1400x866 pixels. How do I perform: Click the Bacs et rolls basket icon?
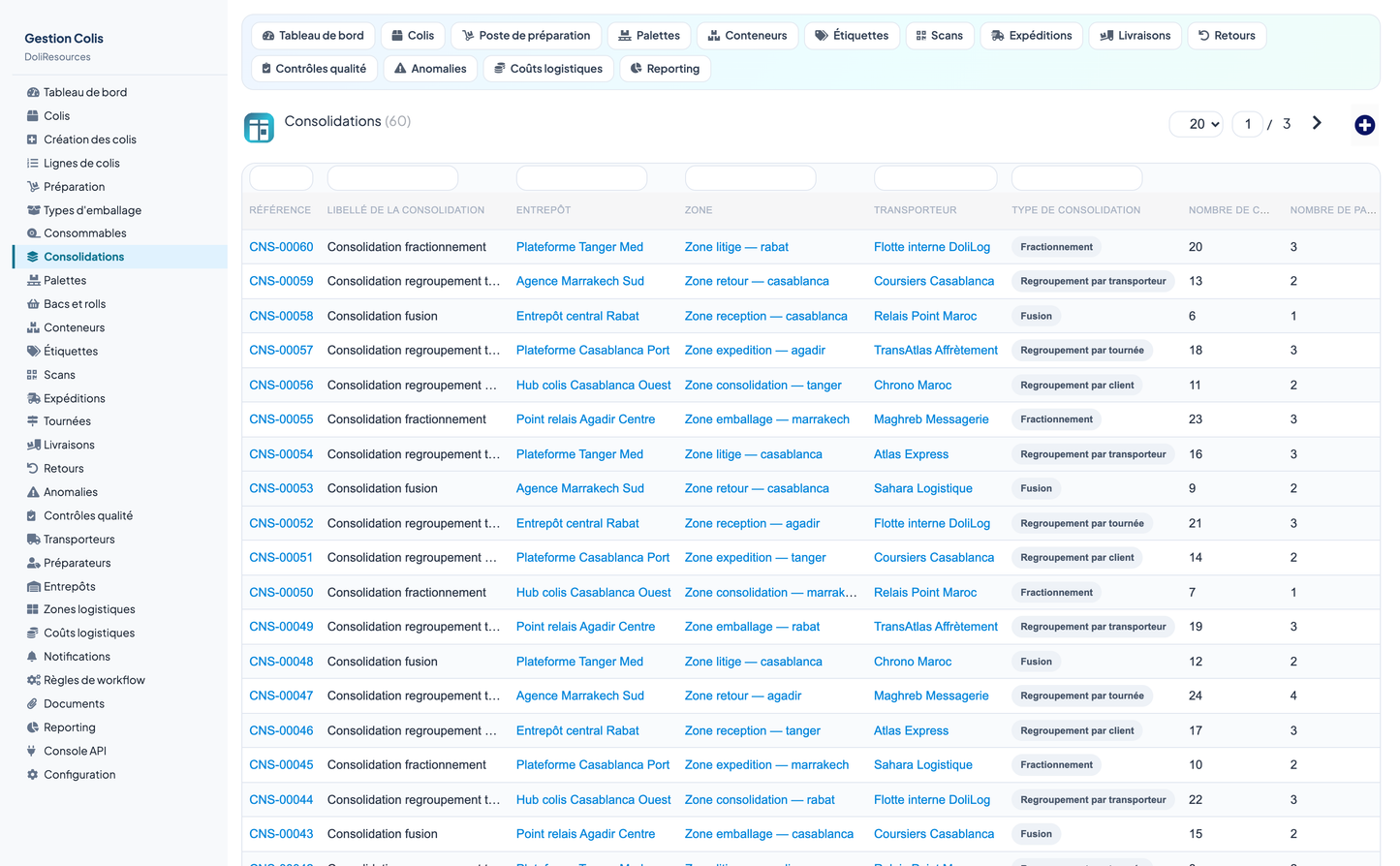(x=33, y=304)
